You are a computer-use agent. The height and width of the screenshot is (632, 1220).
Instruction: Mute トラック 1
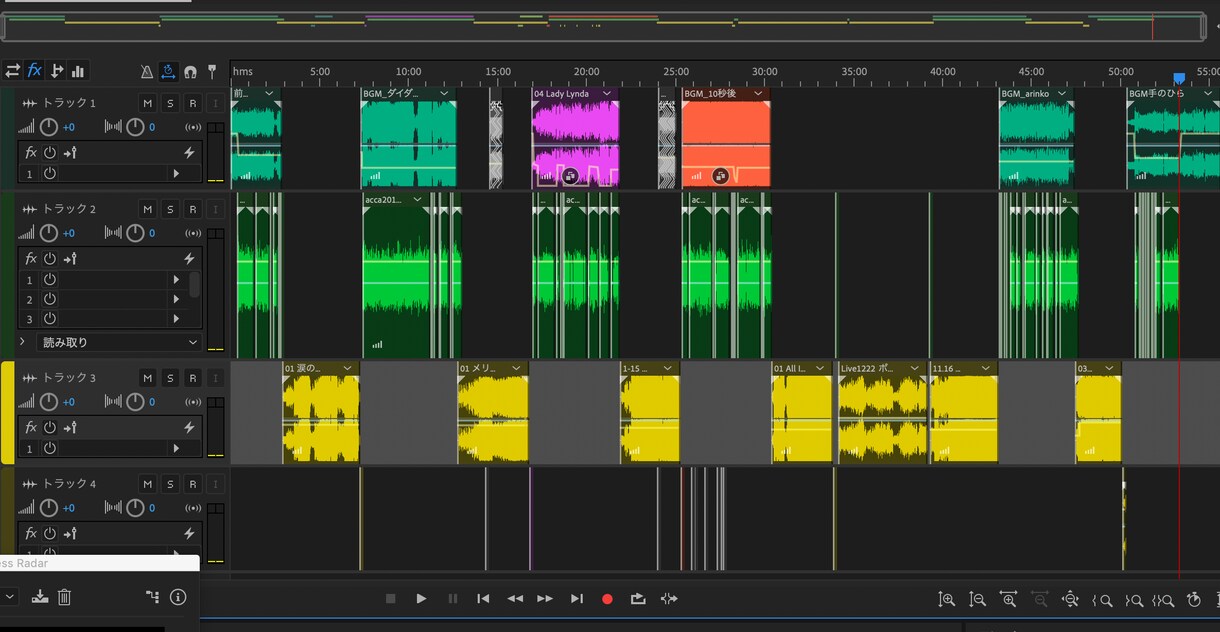148,103
